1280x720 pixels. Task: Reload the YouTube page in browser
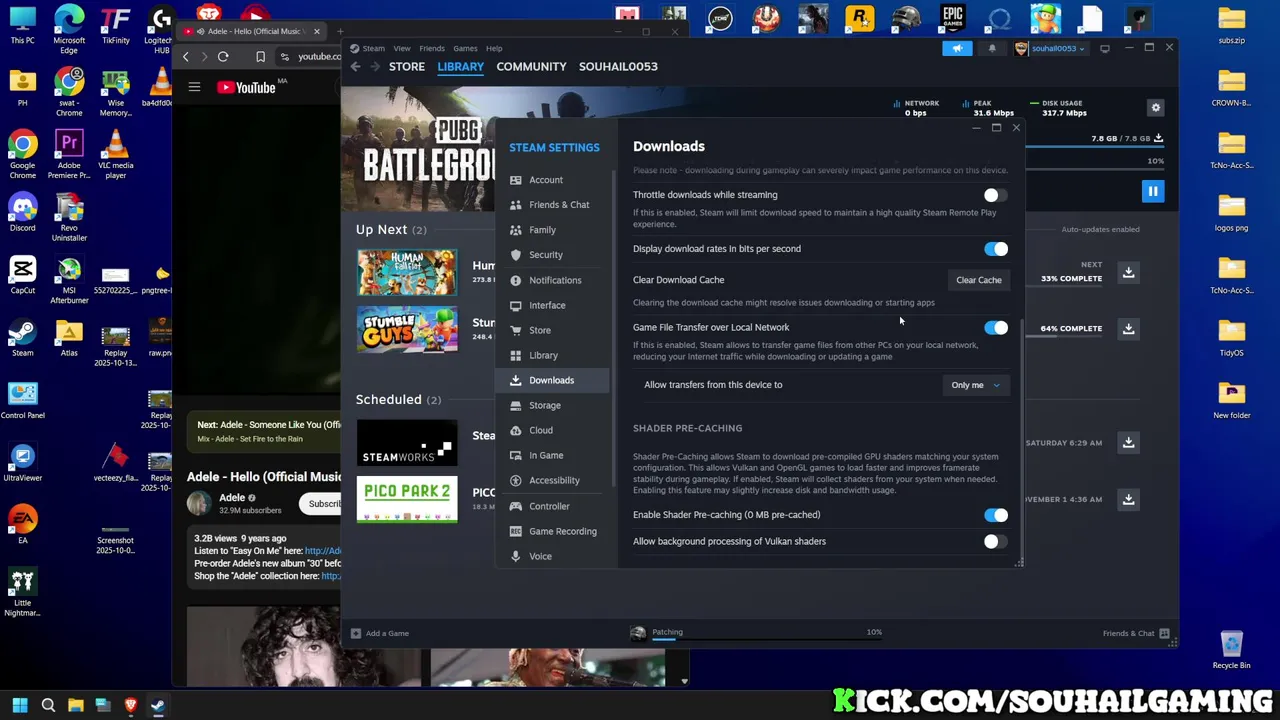pos(223,57)
